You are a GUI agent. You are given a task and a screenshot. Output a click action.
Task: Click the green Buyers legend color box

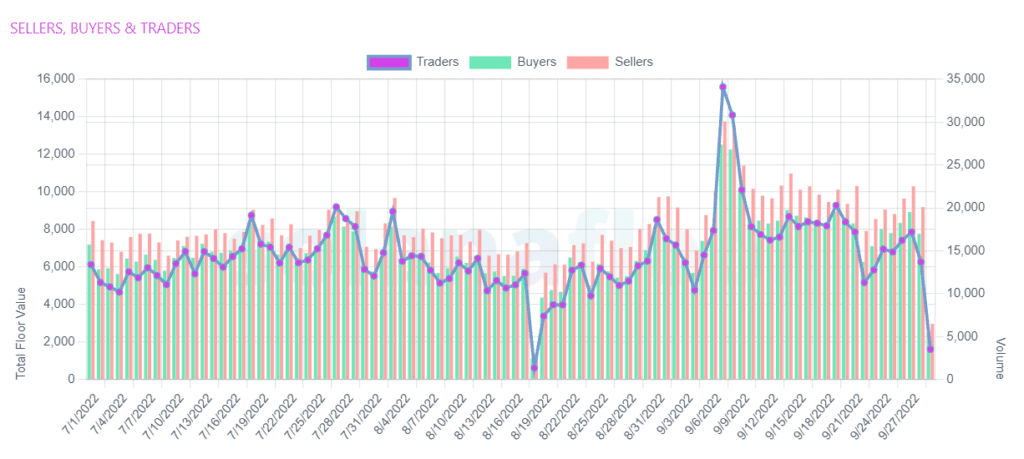coord(488,62)
